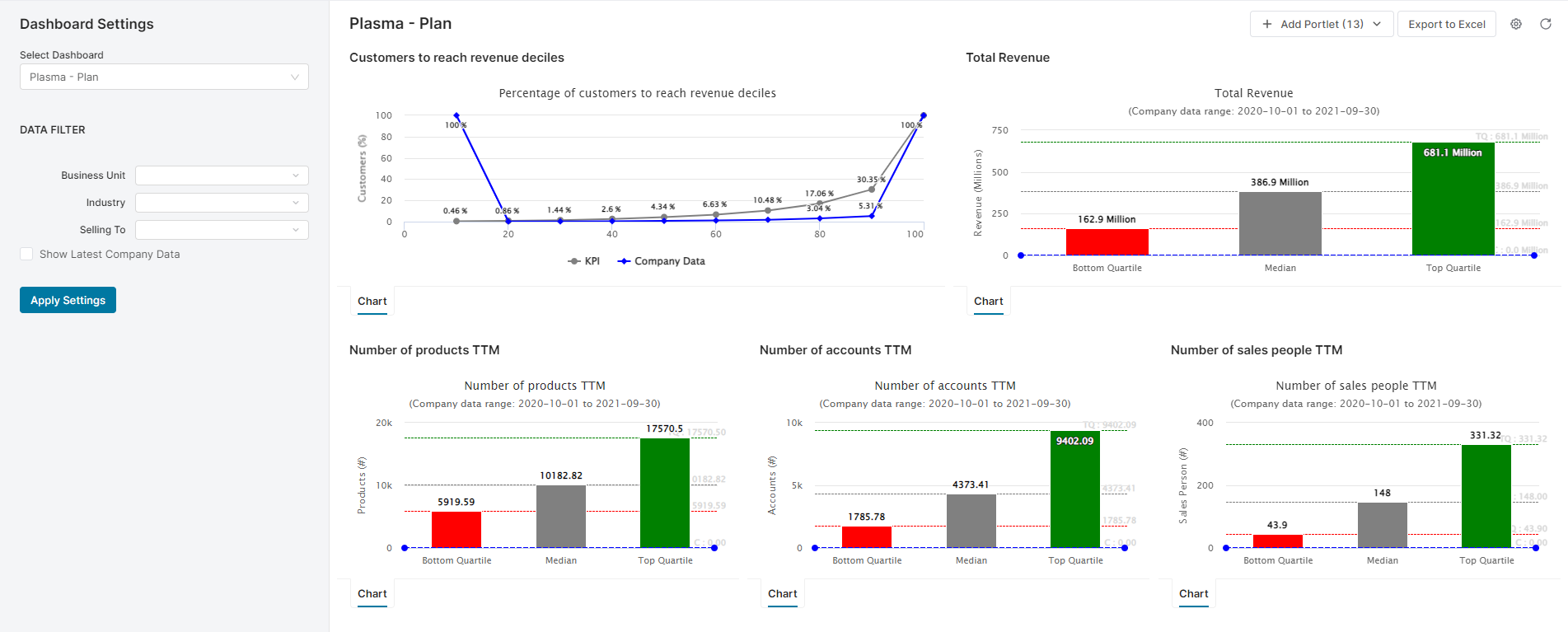Click gray Median bar in sales people chart
The width and height of the screenshot is (1568, 632).
pos(1382,525)
